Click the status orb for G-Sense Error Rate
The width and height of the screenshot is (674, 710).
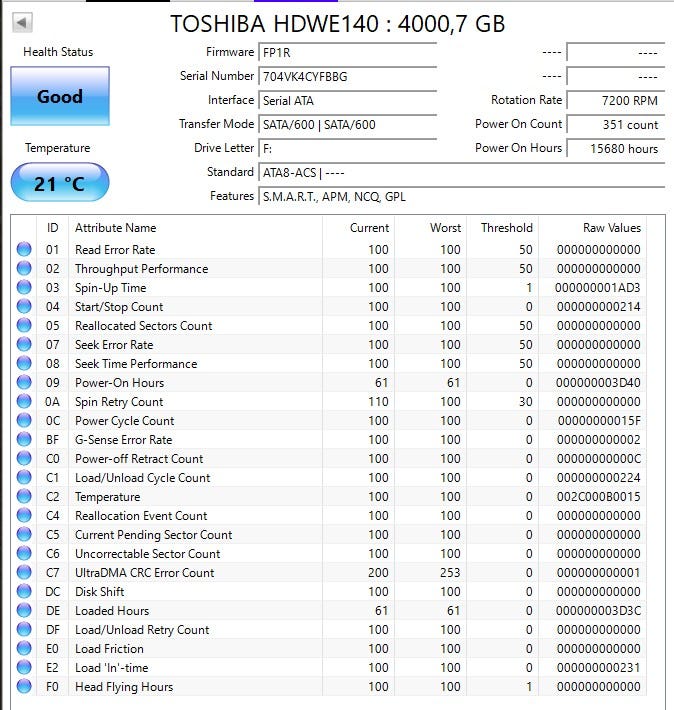(x=24, y=439)
